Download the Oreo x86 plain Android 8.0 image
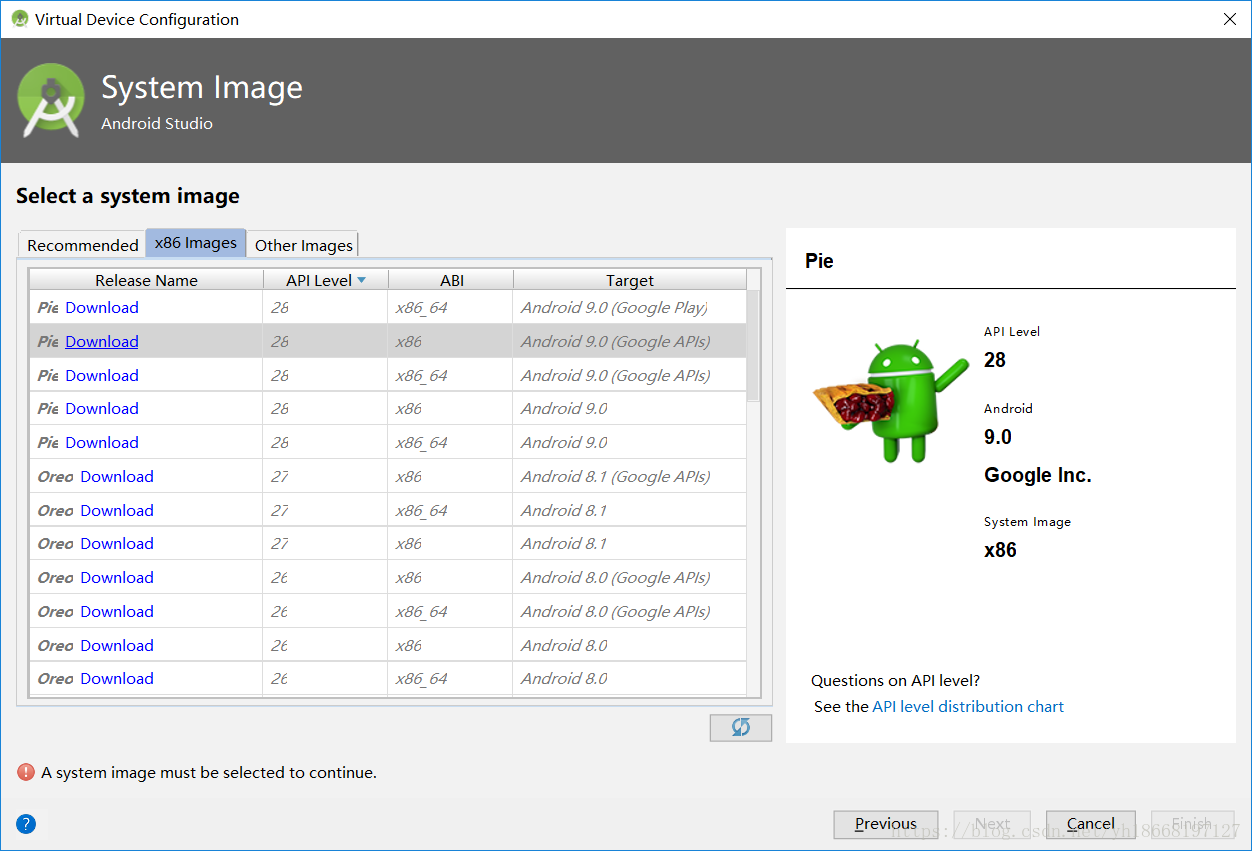This screenshot has height=851, width=1252. [117, 645]
